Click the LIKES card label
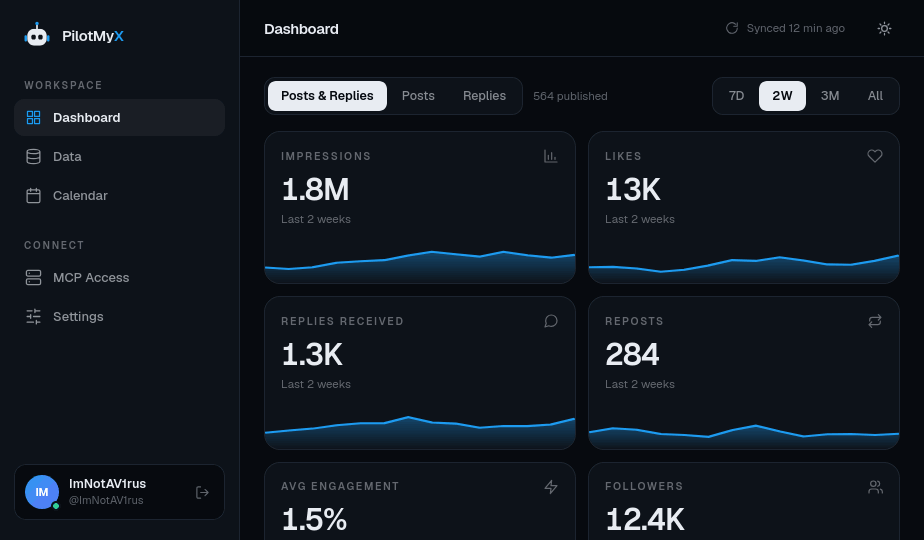 623,156
